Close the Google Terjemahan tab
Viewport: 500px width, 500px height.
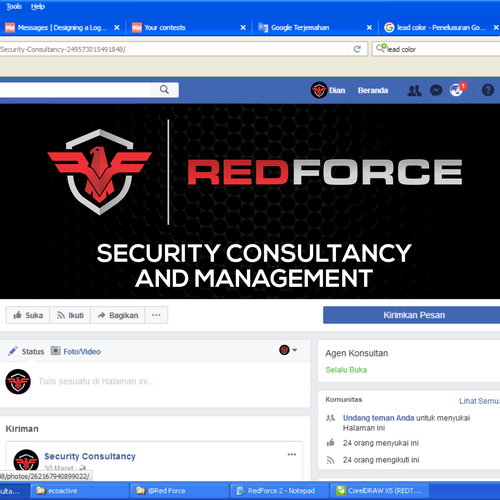point(369,28)
